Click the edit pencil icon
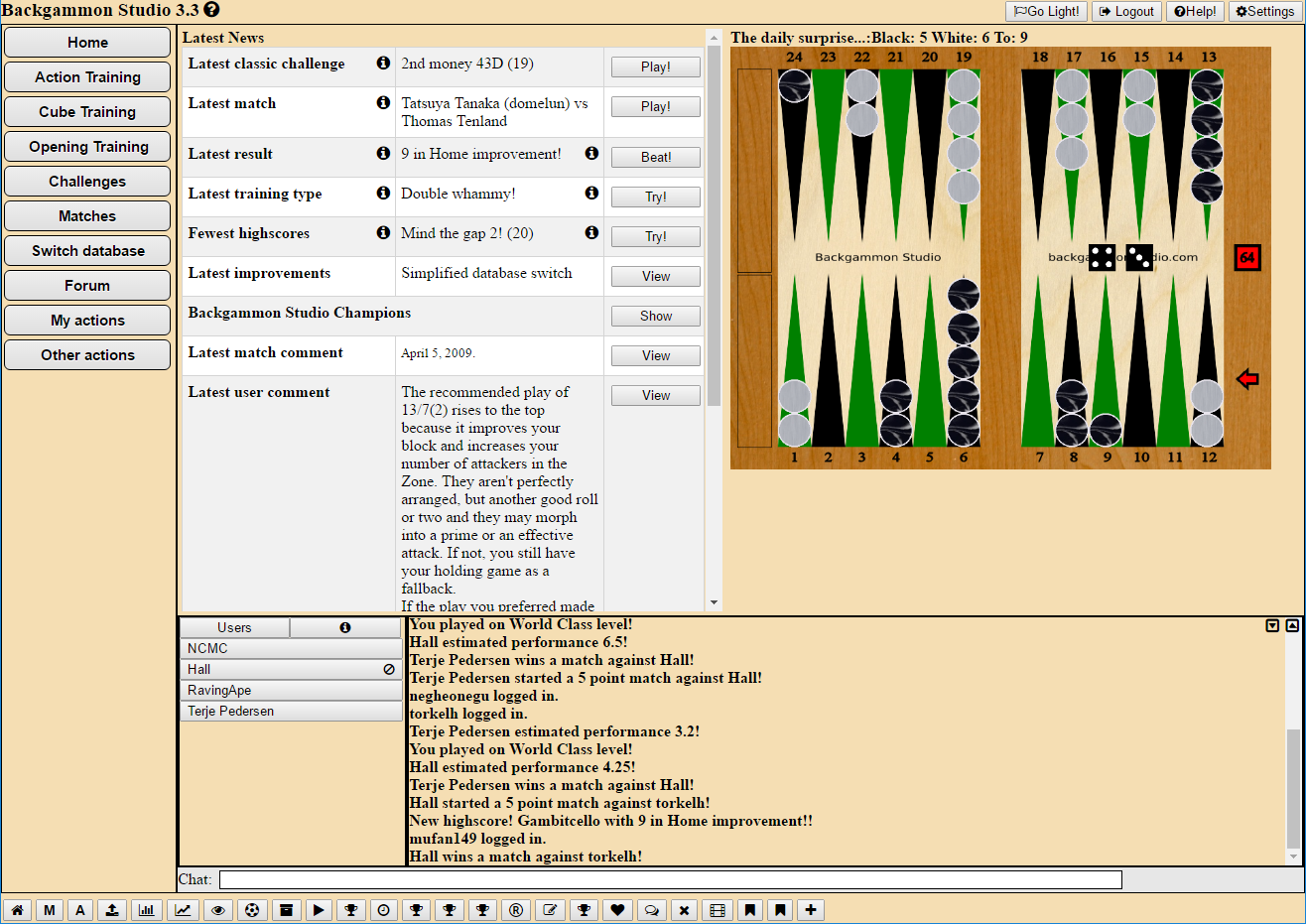This screenshot has height=924, width=1306. tap(551, 909)
